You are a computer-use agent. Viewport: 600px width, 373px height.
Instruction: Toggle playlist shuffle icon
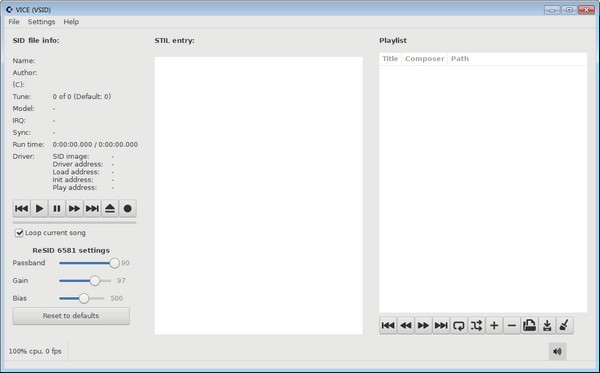click(476, 326)
